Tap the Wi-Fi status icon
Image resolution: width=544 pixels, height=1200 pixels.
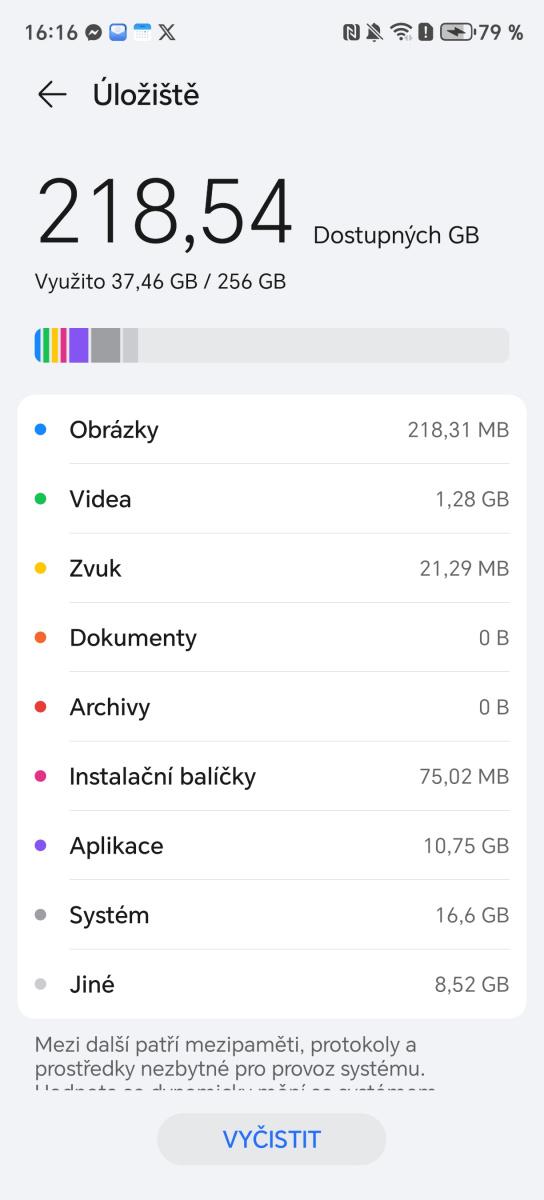(x=401, y=32)
